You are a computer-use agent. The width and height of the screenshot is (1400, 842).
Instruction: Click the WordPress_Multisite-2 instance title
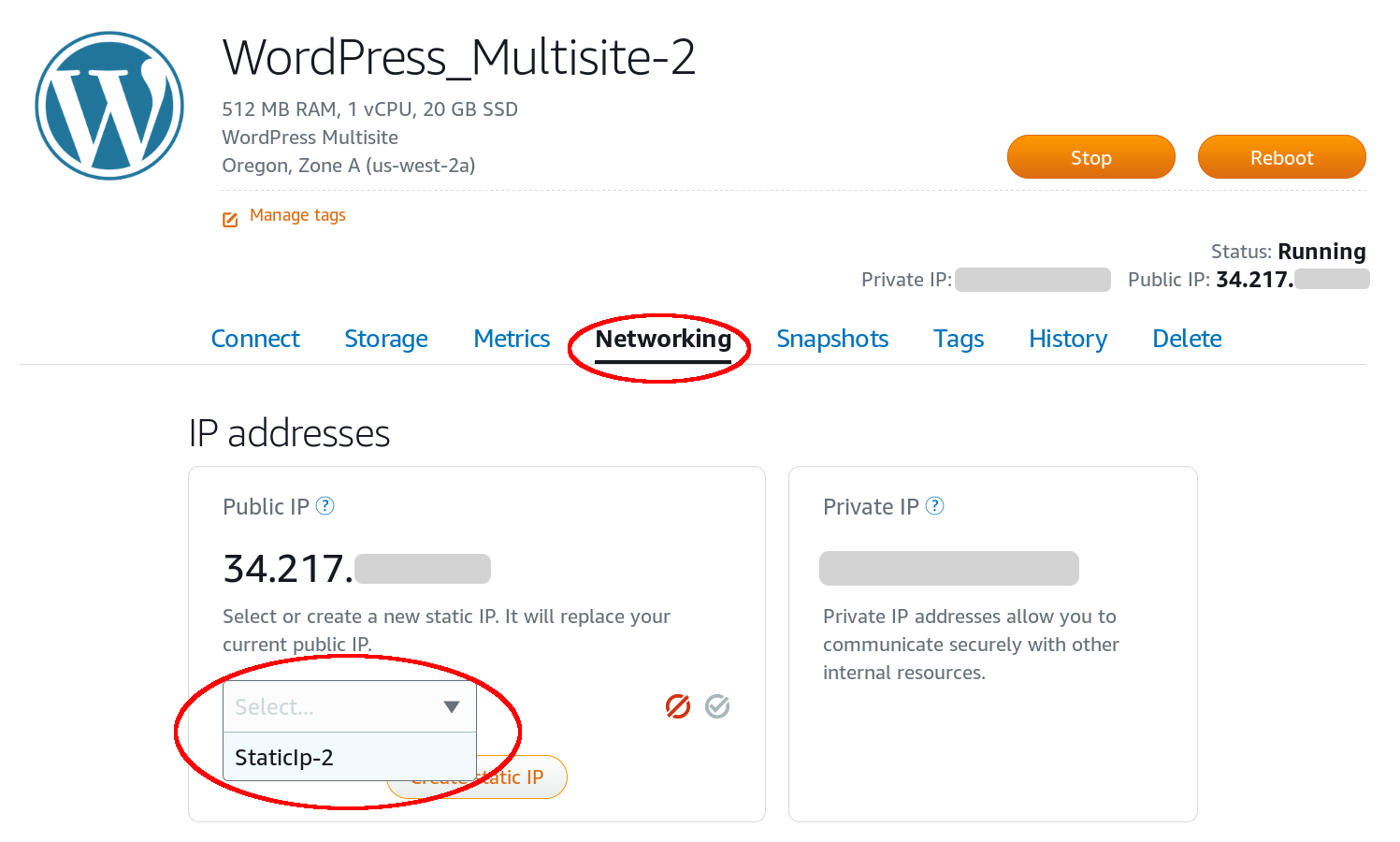(x=459, y=58)
